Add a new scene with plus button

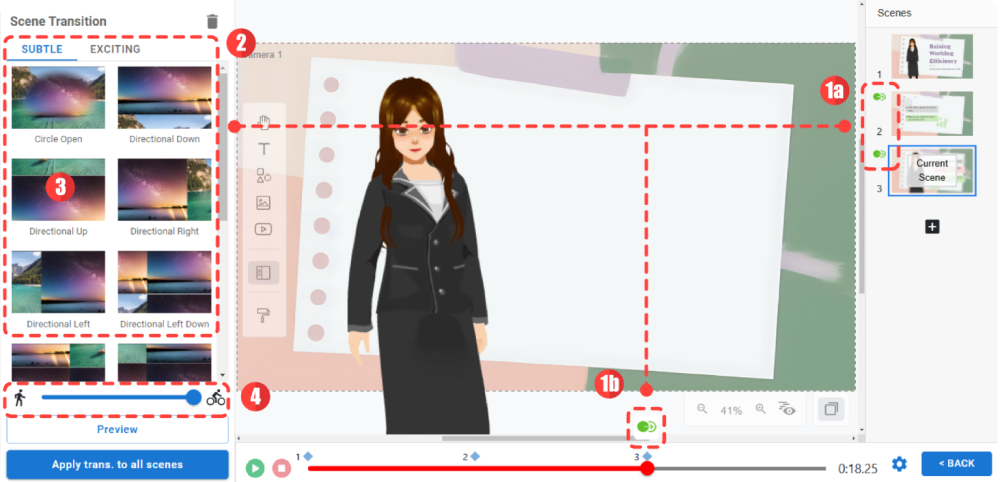[932, 227]
